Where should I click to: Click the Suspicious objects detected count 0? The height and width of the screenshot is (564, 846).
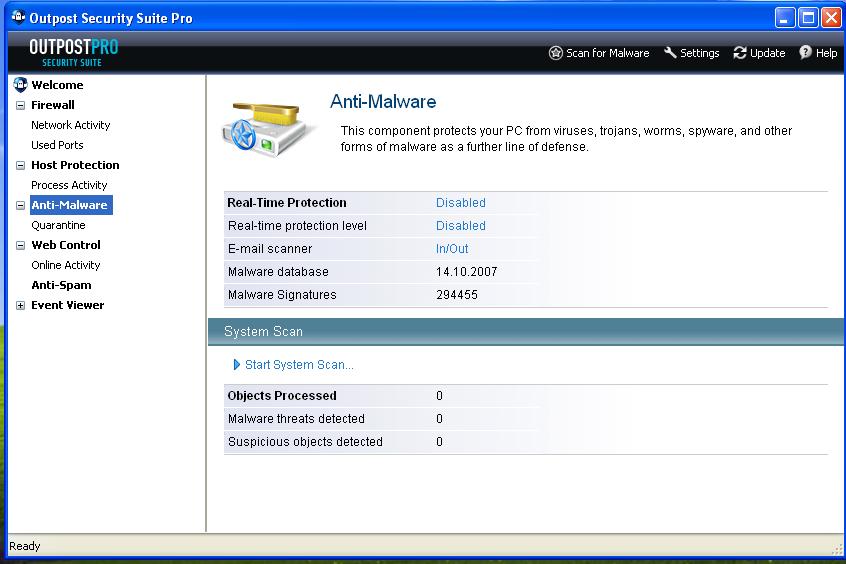[439, 441]
